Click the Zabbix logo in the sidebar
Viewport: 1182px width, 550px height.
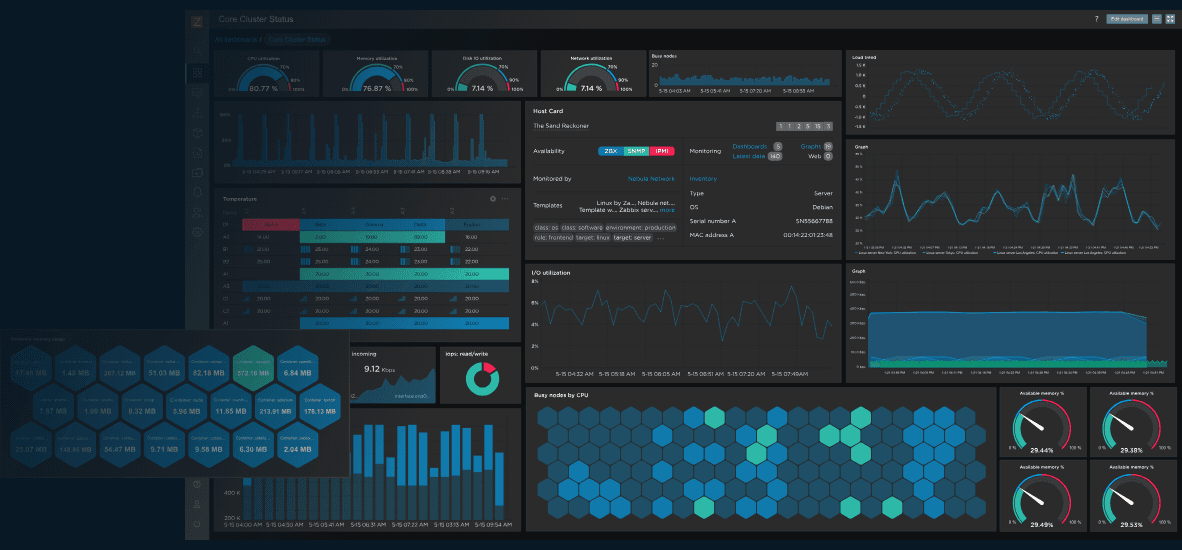tap(197, 21)
